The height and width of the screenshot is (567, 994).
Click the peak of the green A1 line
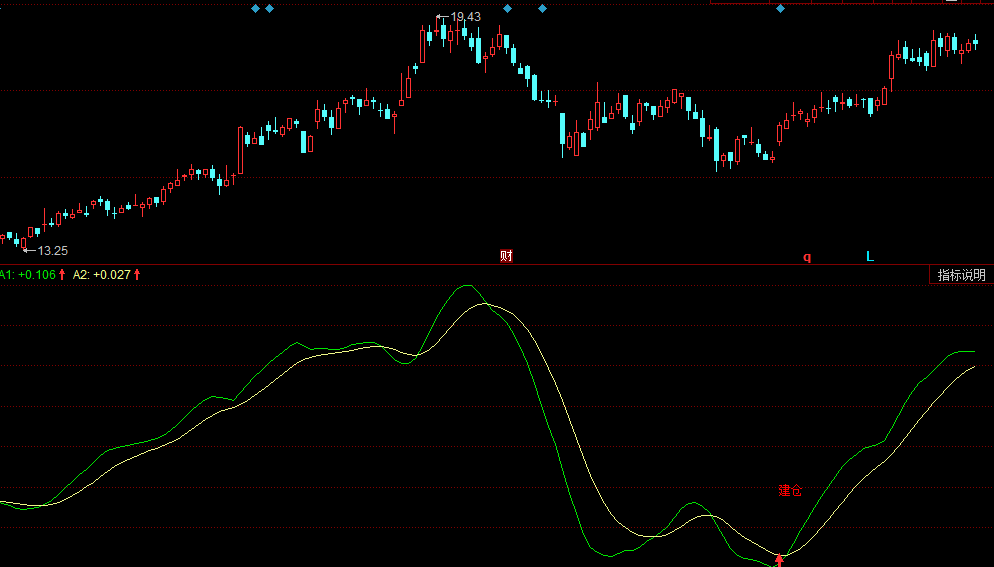click(465, 286)
